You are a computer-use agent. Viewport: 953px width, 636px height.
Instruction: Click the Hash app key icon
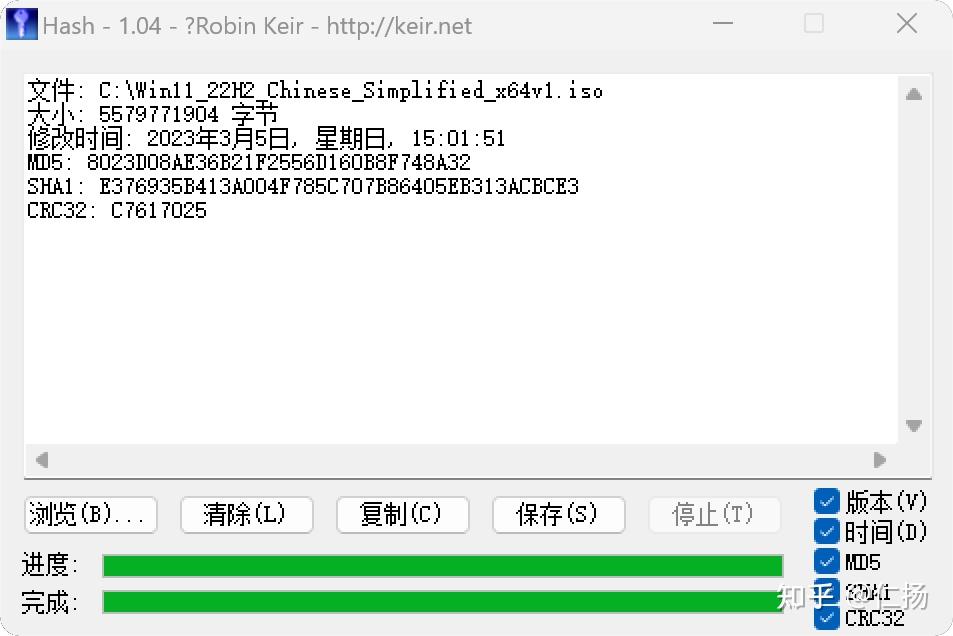tap(22, 24)
